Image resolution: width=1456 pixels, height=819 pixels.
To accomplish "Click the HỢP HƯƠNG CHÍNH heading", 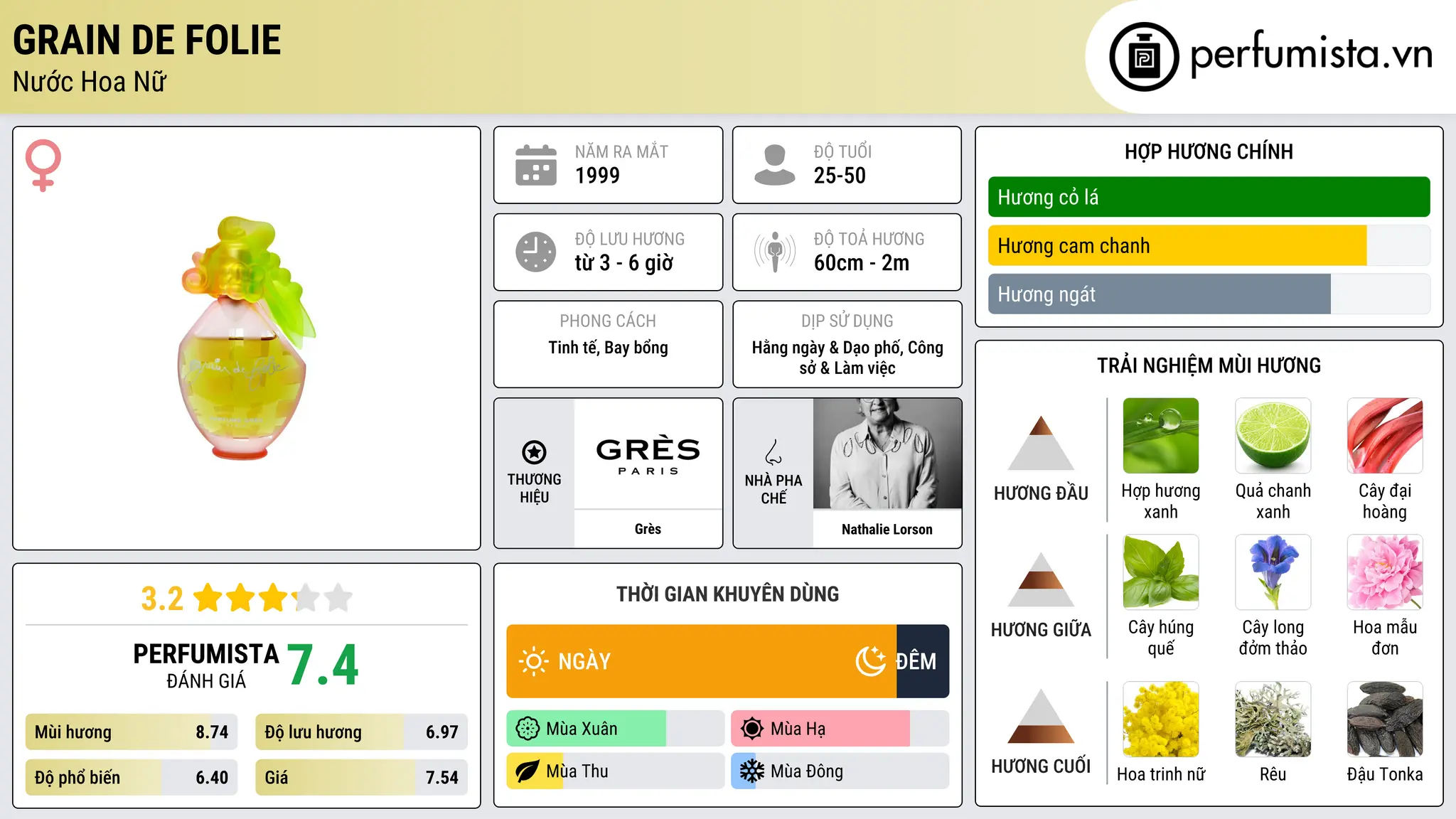I will pos(1209,151).
